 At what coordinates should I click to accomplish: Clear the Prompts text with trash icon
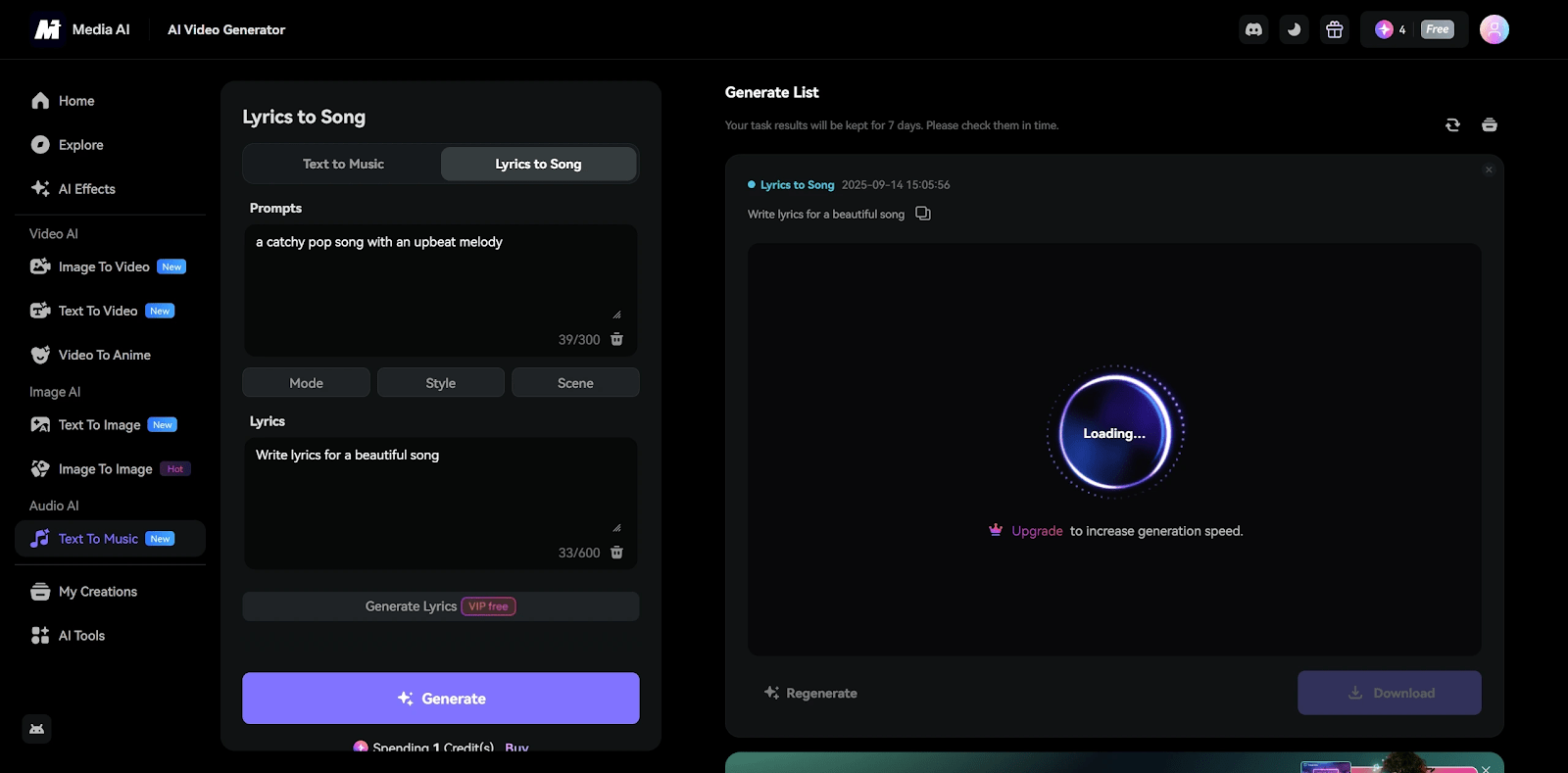pyautogui.click(x=616, y=339)
